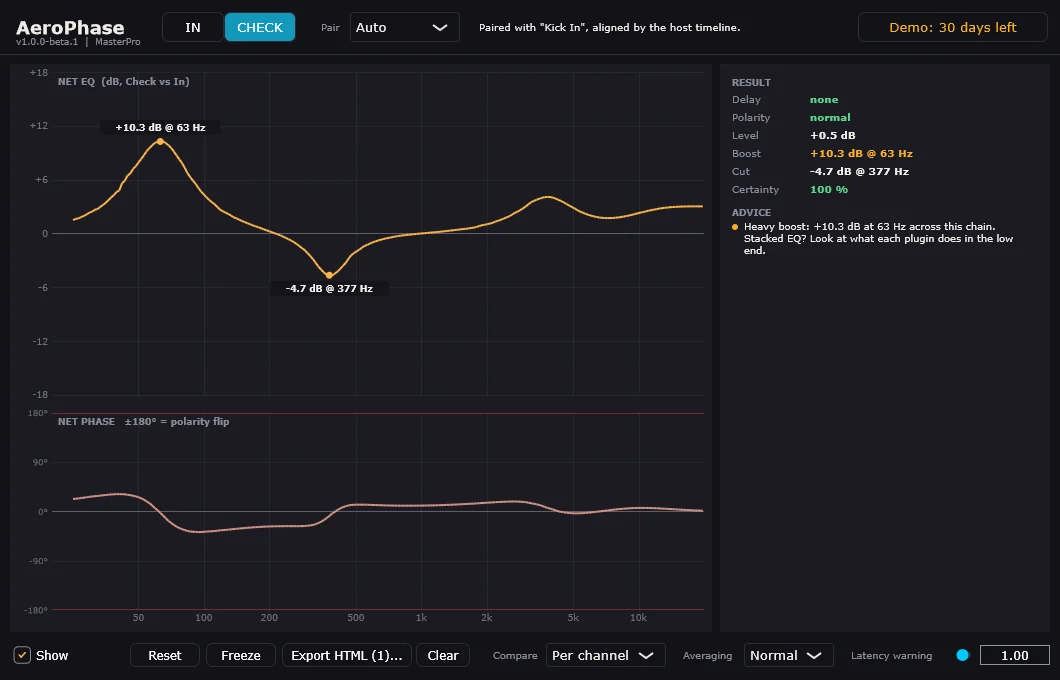Click the +10.3 dB @ 63 Hz peak marker
The image size is (1060, 680).
(x=160, y=141)
